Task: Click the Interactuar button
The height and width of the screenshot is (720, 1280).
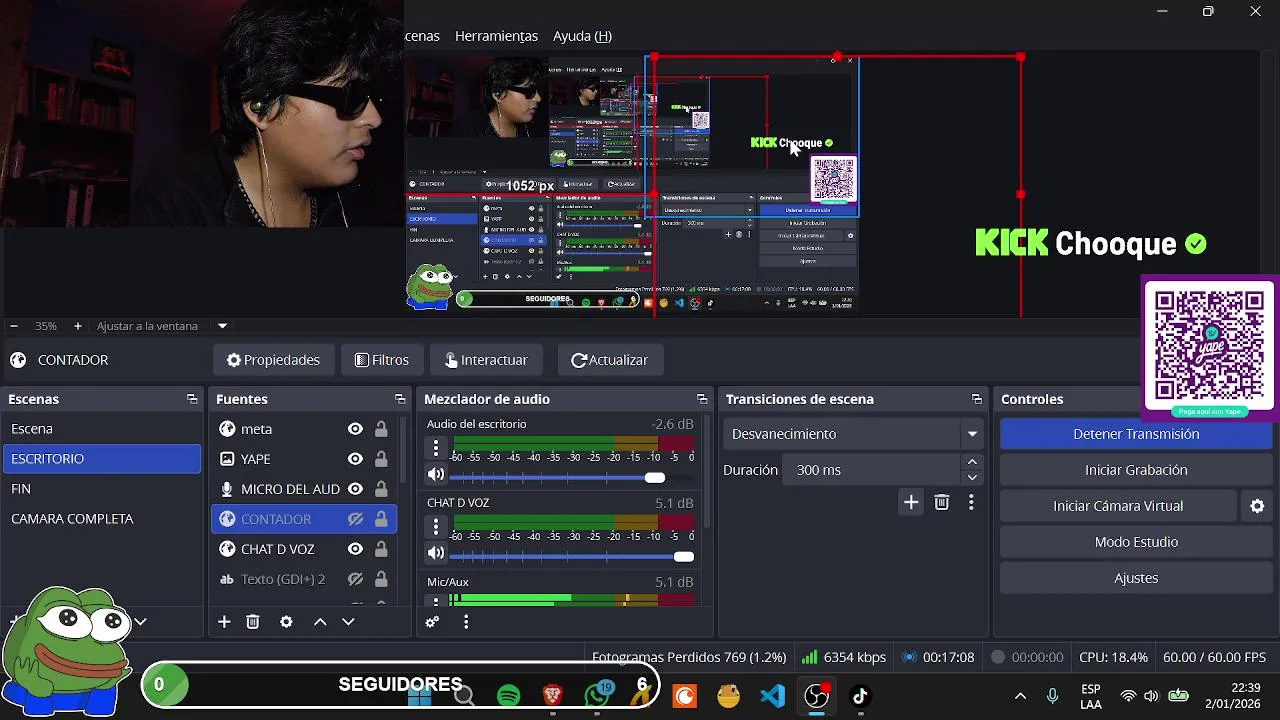Action: click(x=486, y=360)
